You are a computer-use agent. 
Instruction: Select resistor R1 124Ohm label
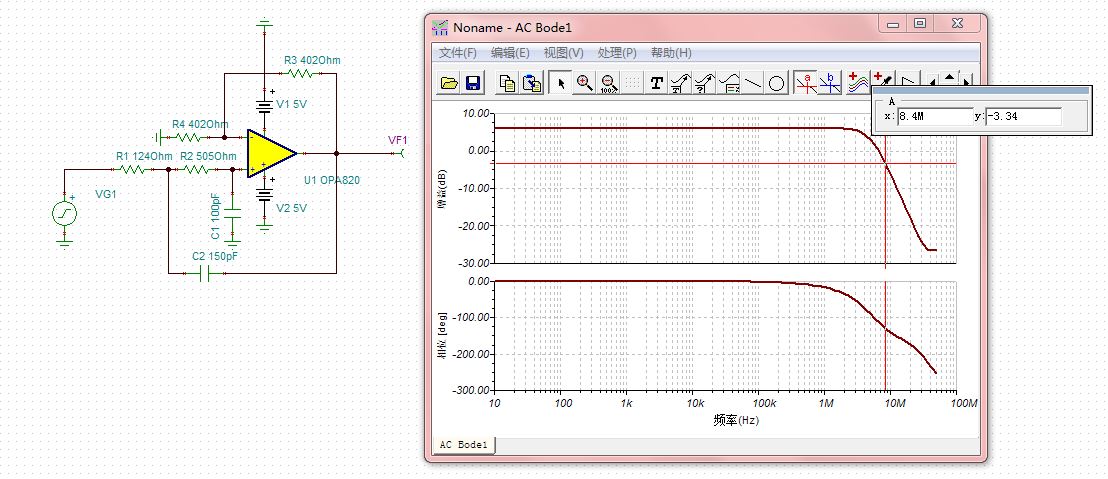pyautogui.click(x=144, y=156)
